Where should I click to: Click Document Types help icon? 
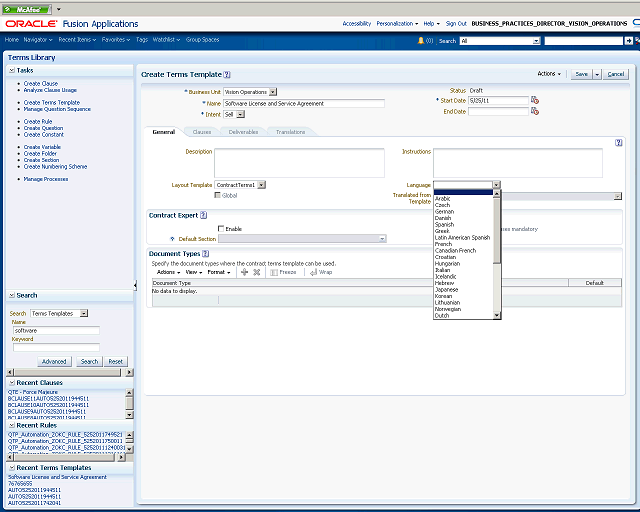(x=205, y=254)
